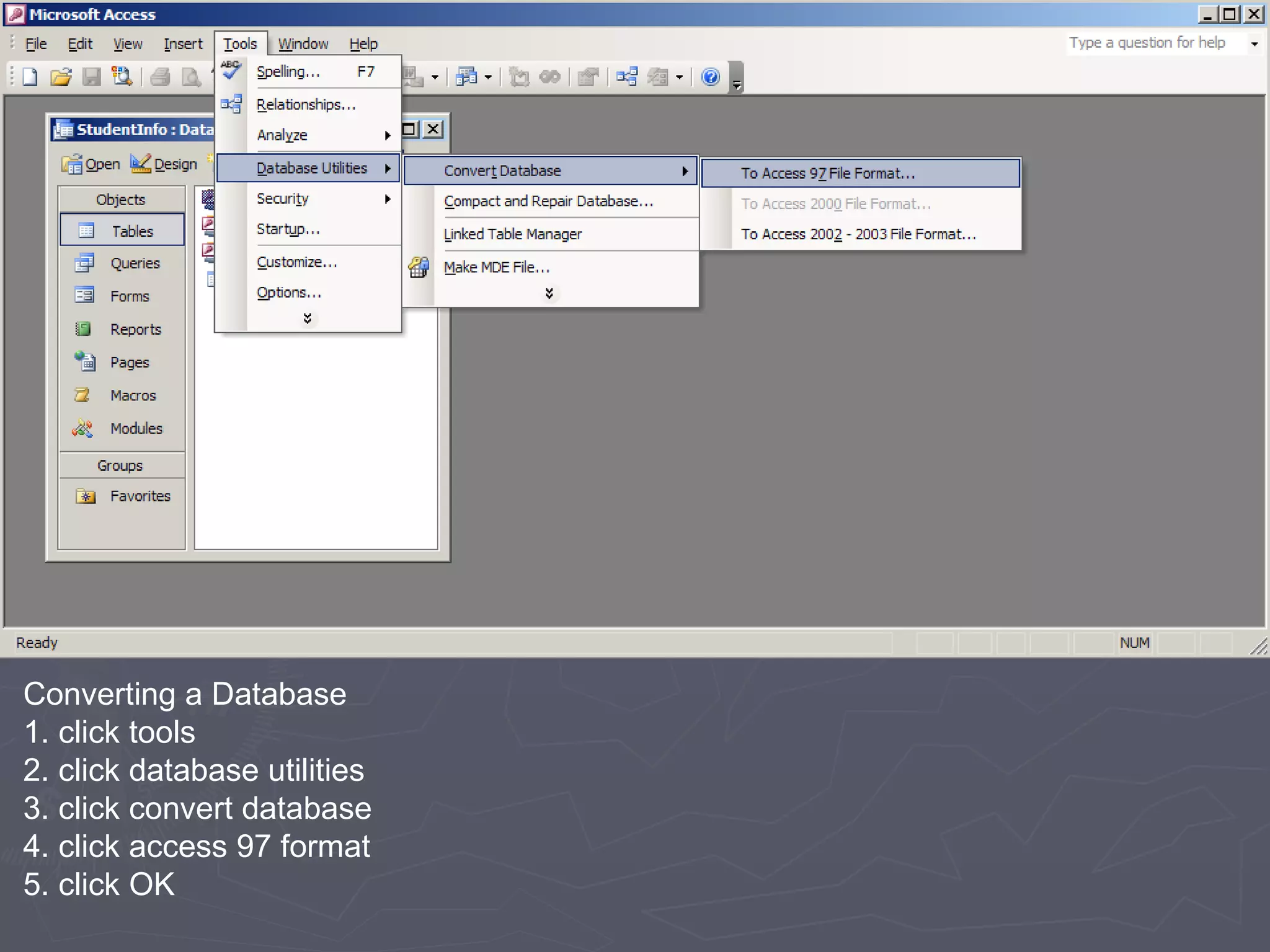Select the Pages object icon
The image size is (1270, 952).
[x=85, y=361]
